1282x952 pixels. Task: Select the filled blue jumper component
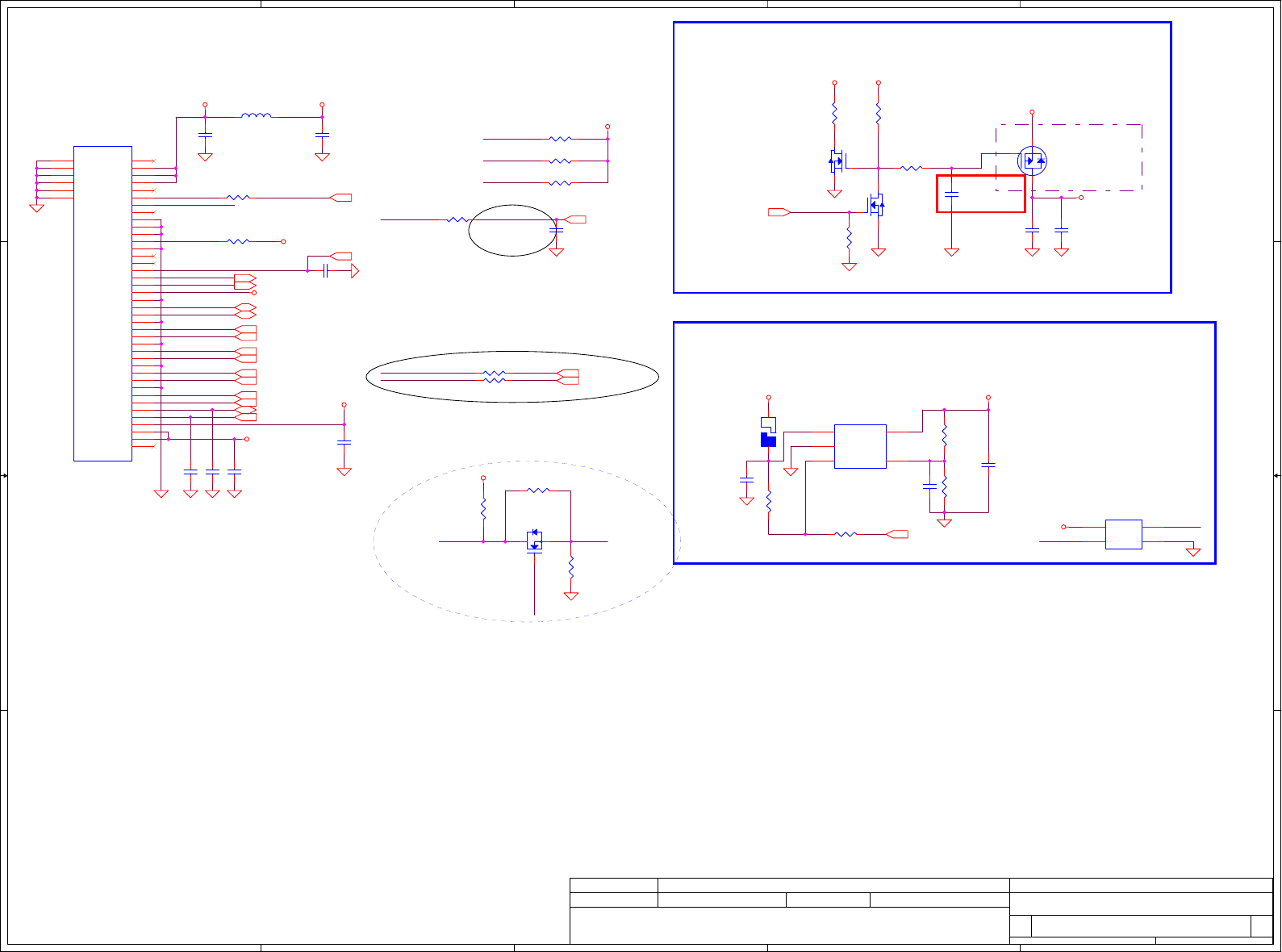point(768,441)
